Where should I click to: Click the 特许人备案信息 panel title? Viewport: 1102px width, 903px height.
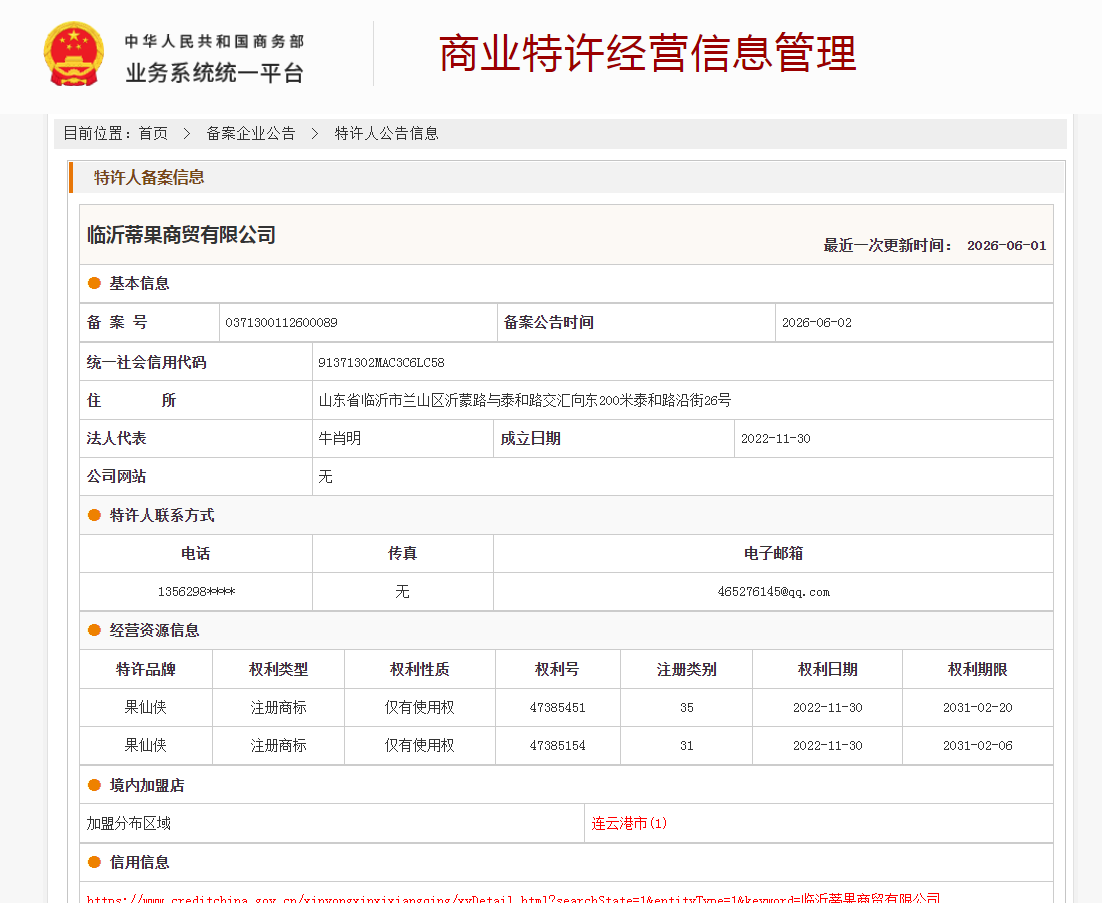[x=149, y=177]
